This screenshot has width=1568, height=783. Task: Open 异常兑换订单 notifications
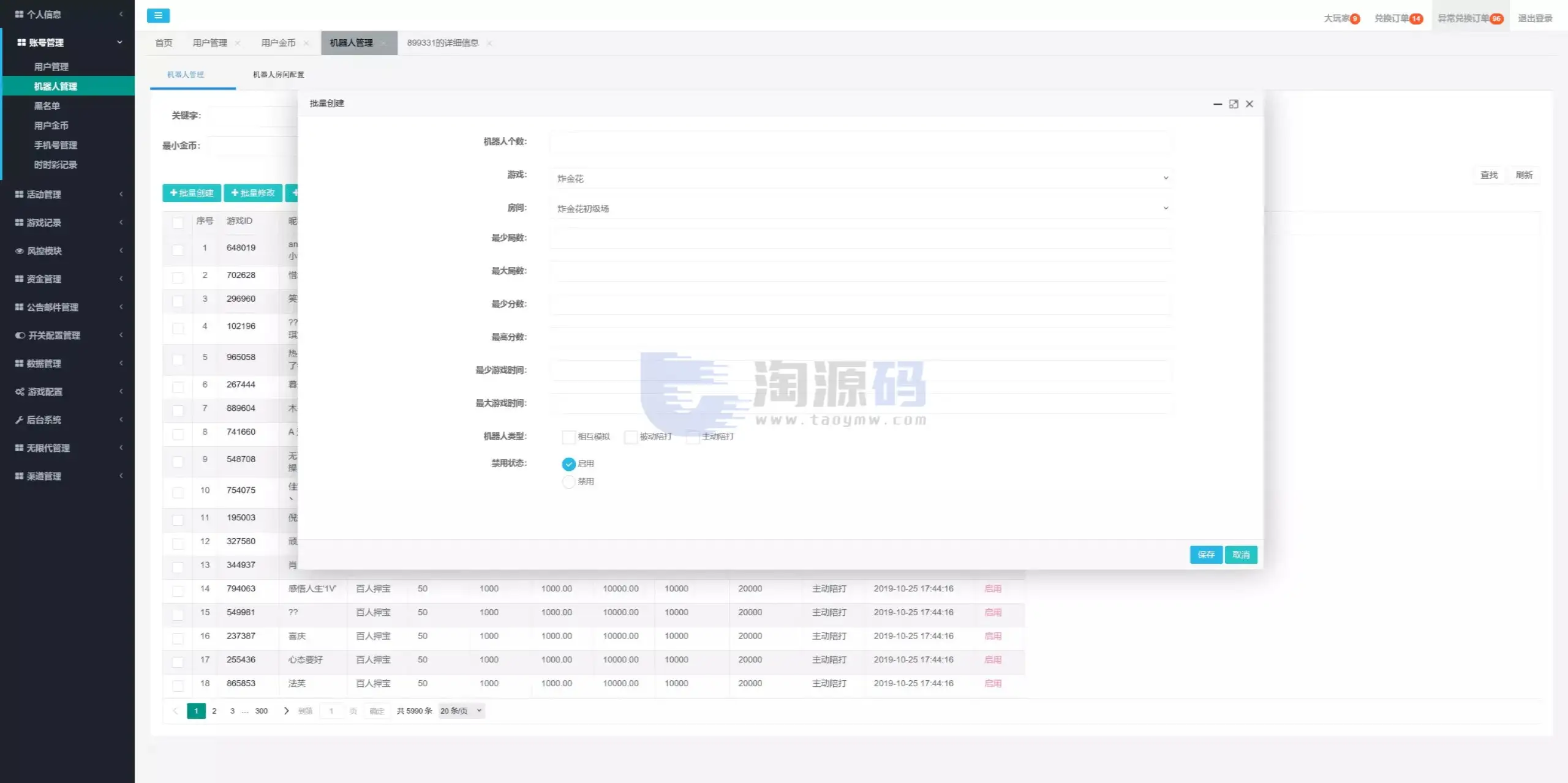(1470, 18)
